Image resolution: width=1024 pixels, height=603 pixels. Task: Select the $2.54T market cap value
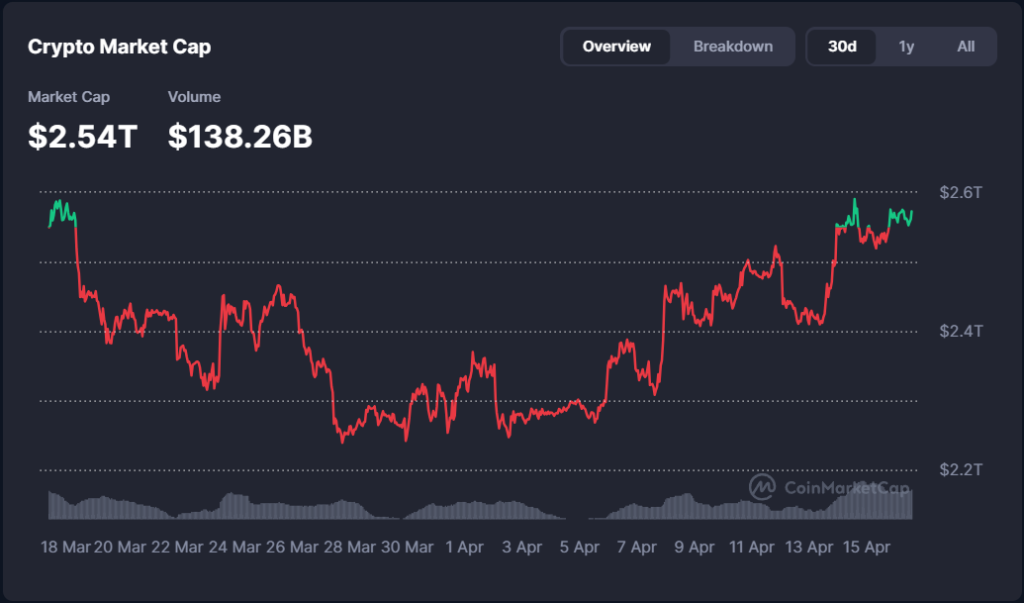point(82,136)
